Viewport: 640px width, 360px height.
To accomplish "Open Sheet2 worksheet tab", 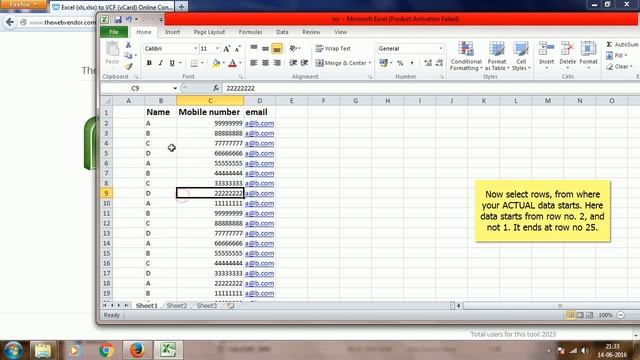I will 177,305.
